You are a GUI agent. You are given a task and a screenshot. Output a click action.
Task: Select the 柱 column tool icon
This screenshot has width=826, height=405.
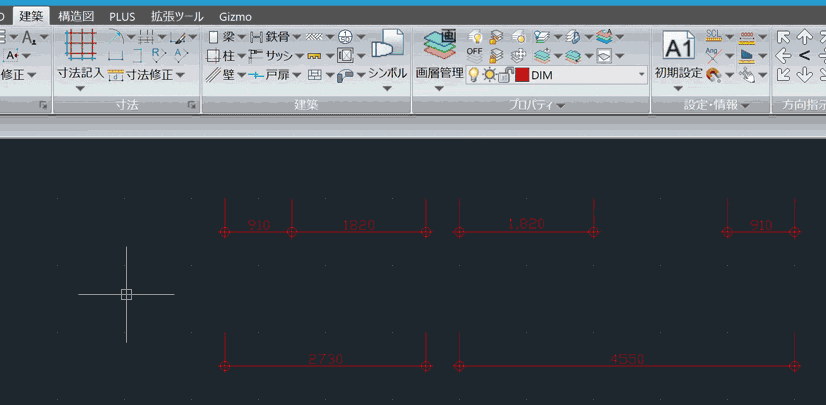[x=213, y=55]
